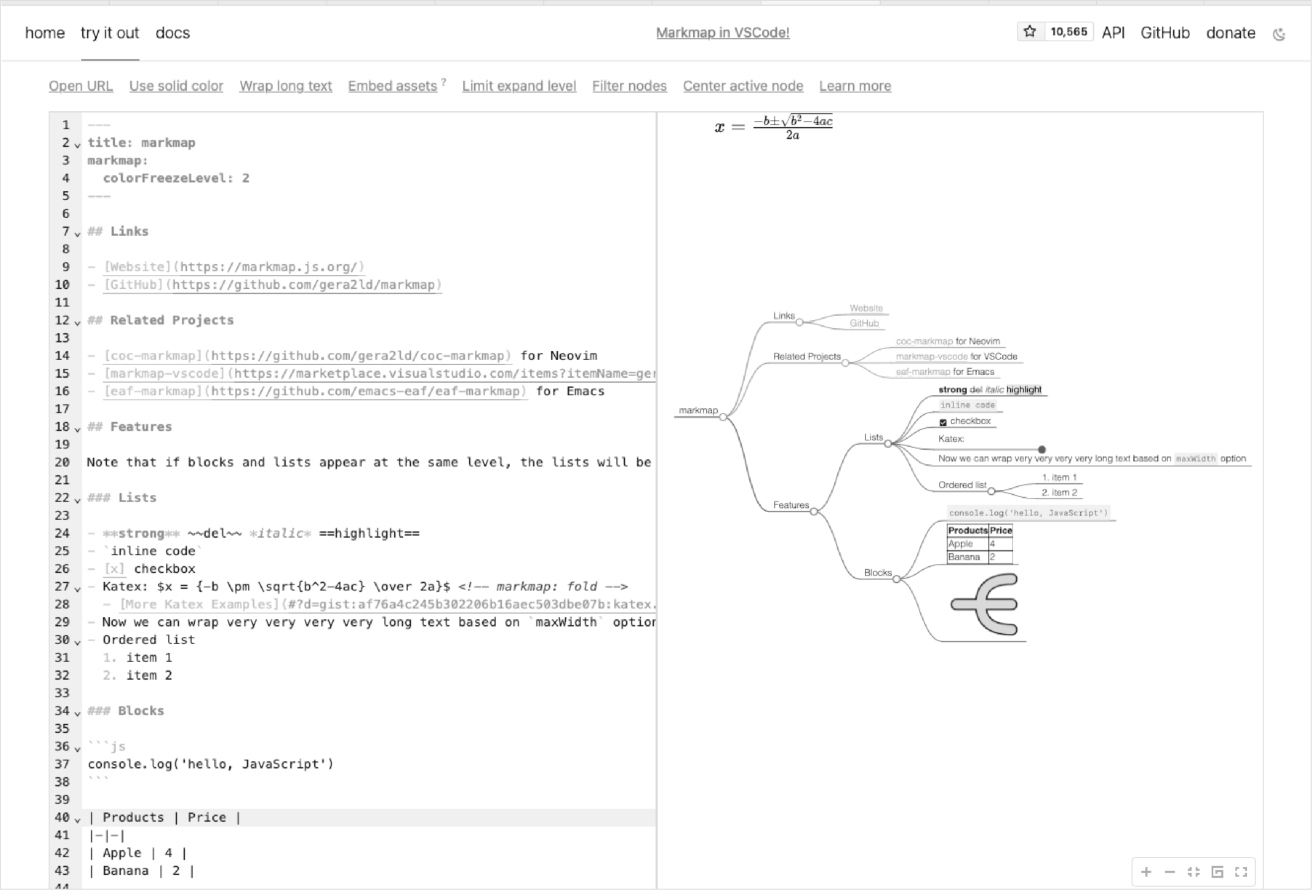The height and width of the screenshot is (890, 1312).
Task: Click the editor line '| Products | Price |'
Action: (x=164, y=818)
